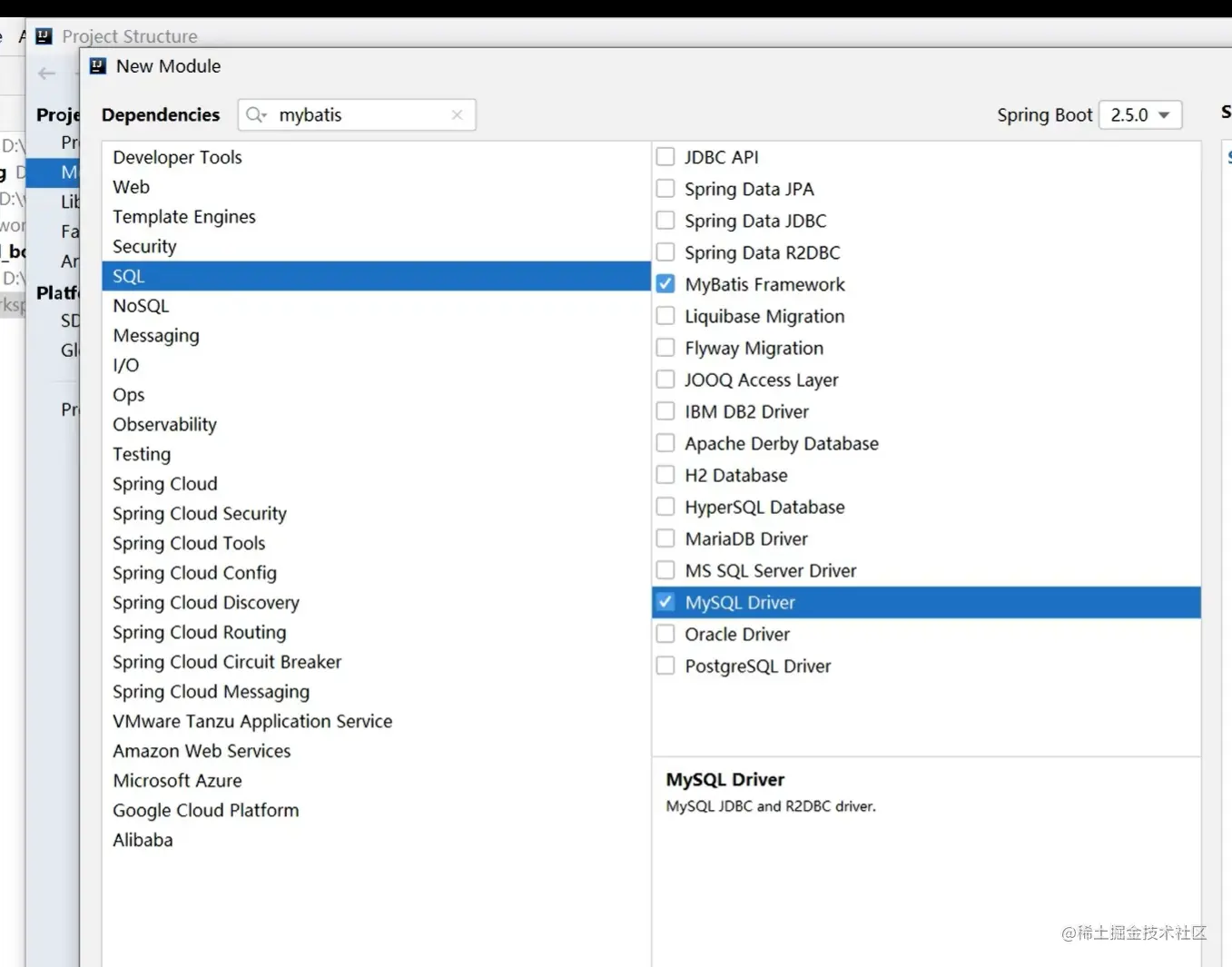Select Spring Cloud Security category

coord(377,514)
